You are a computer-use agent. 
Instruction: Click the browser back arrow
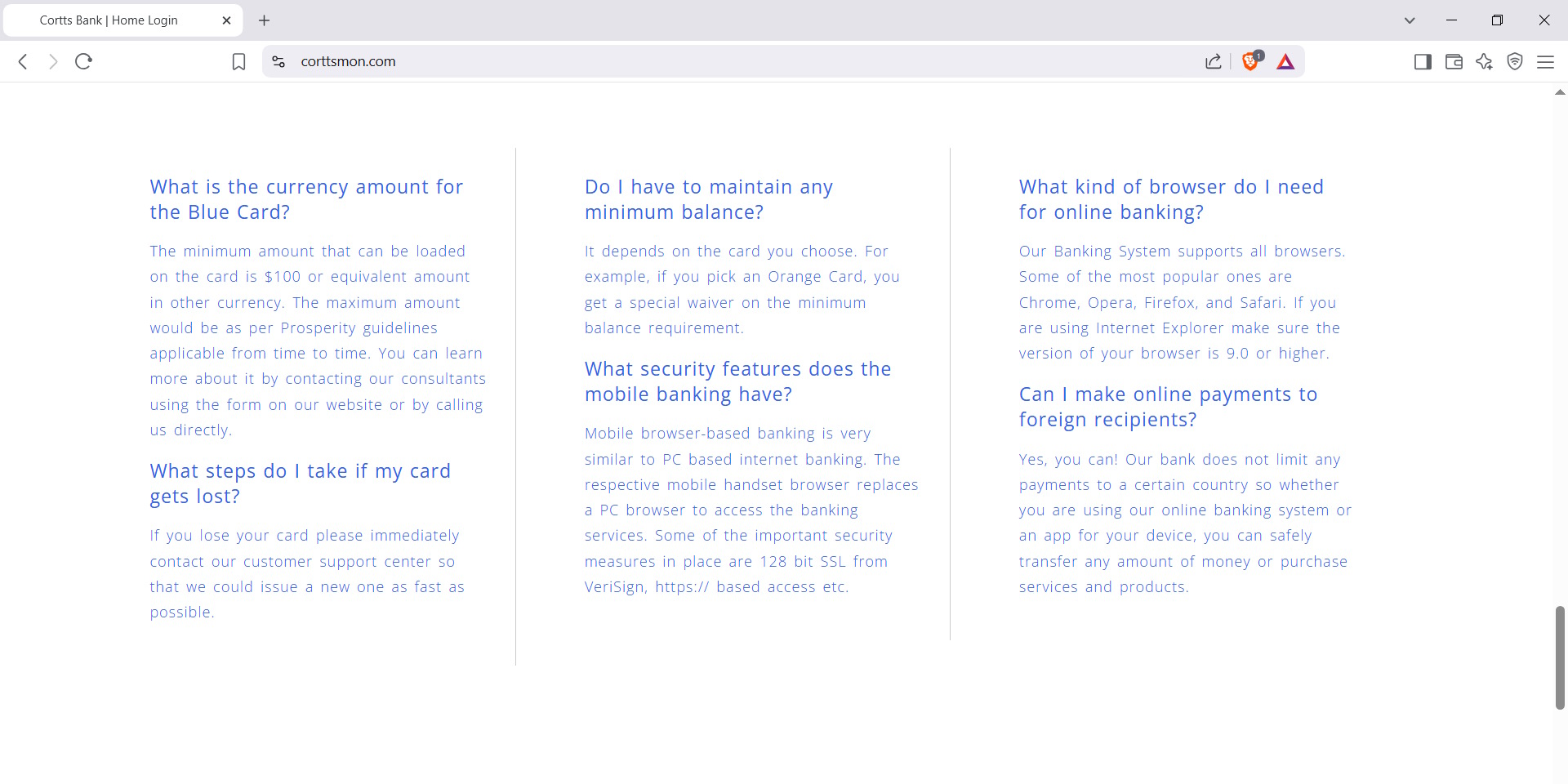pyautogui.click(x=23, y=61)
